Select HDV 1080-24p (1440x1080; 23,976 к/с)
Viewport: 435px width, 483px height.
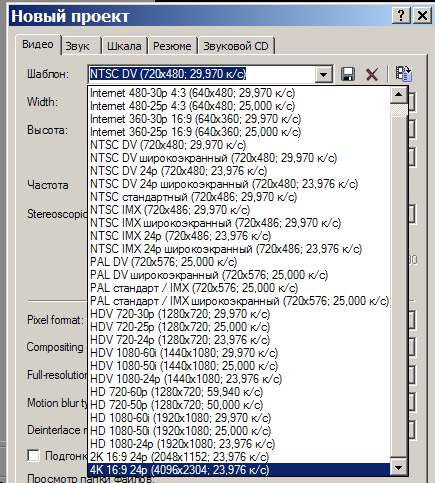point(239,379)
